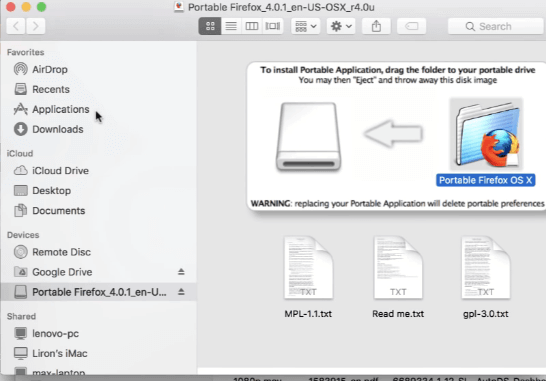The width and height of the screenshot is (546, 381).
Task: Click the Share toolbar button
Action: pos(376,26)
